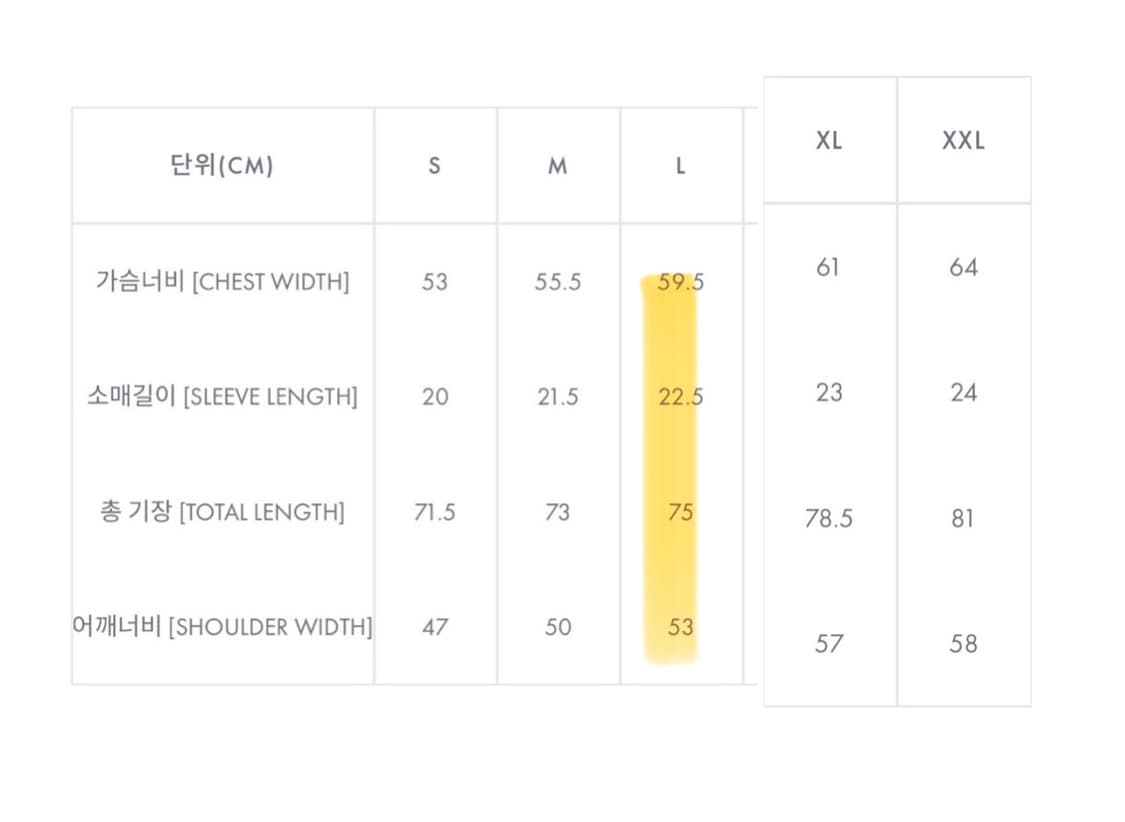Click the highlighted 22.5 sleeve value

[681, 397]
